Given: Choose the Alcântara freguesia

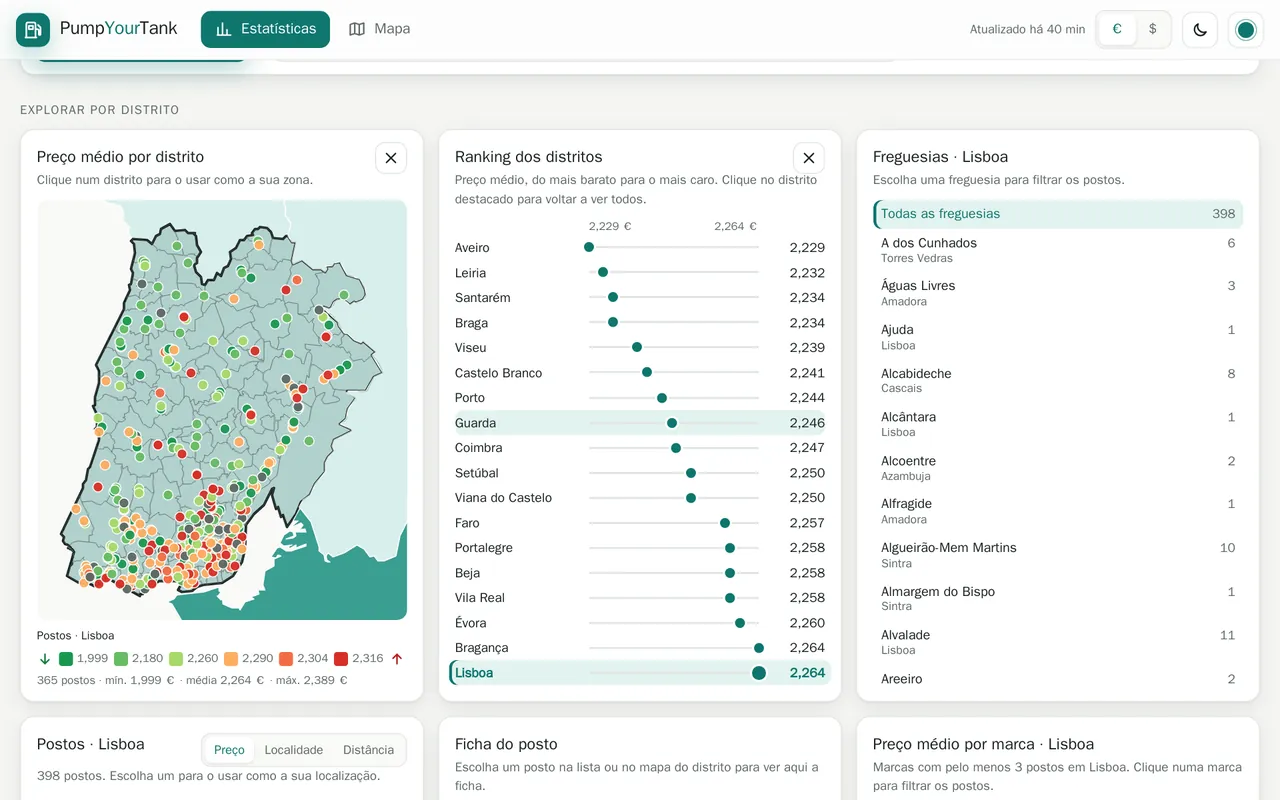Looking at the screenshot, I should (x=1058, y=424).
